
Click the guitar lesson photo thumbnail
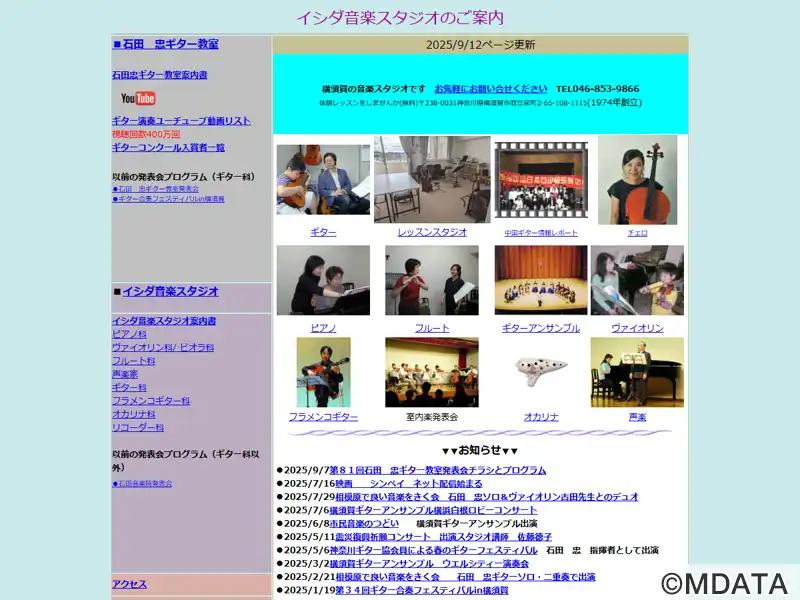point(323,179)
